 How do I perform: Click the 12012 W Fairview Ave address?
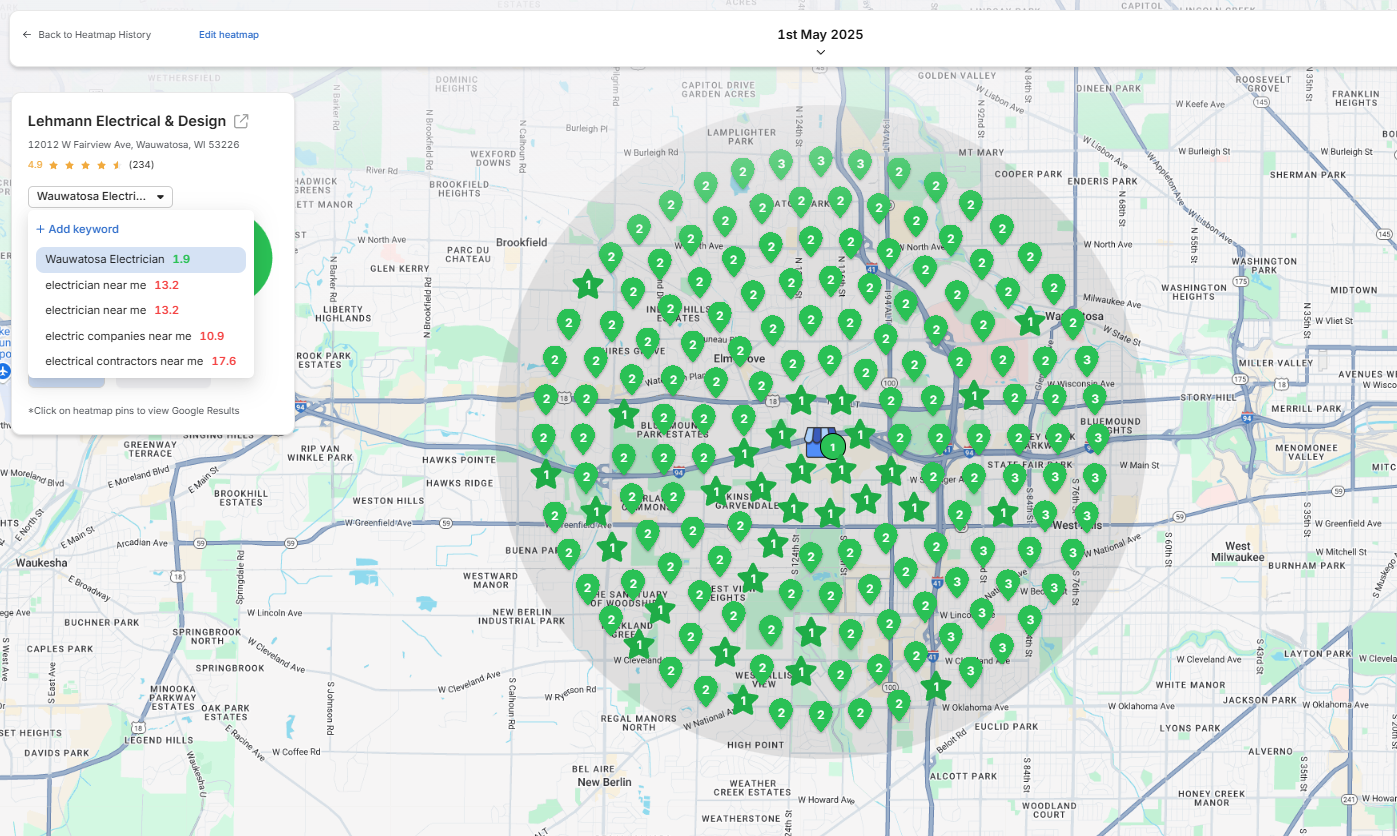point(133,145)
